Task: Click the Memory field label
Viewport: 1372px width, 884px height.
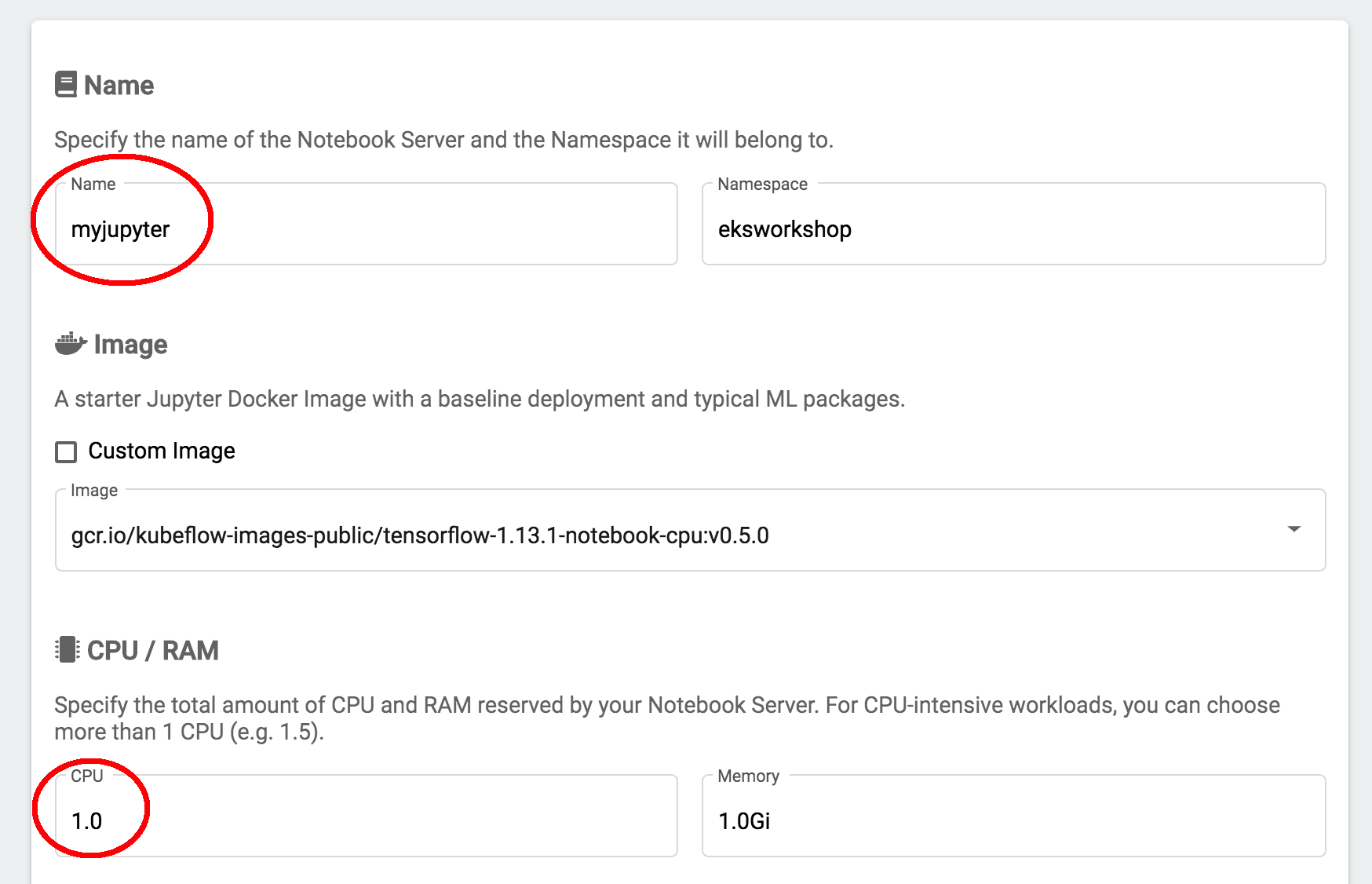Action: click(x=748, y=776)
